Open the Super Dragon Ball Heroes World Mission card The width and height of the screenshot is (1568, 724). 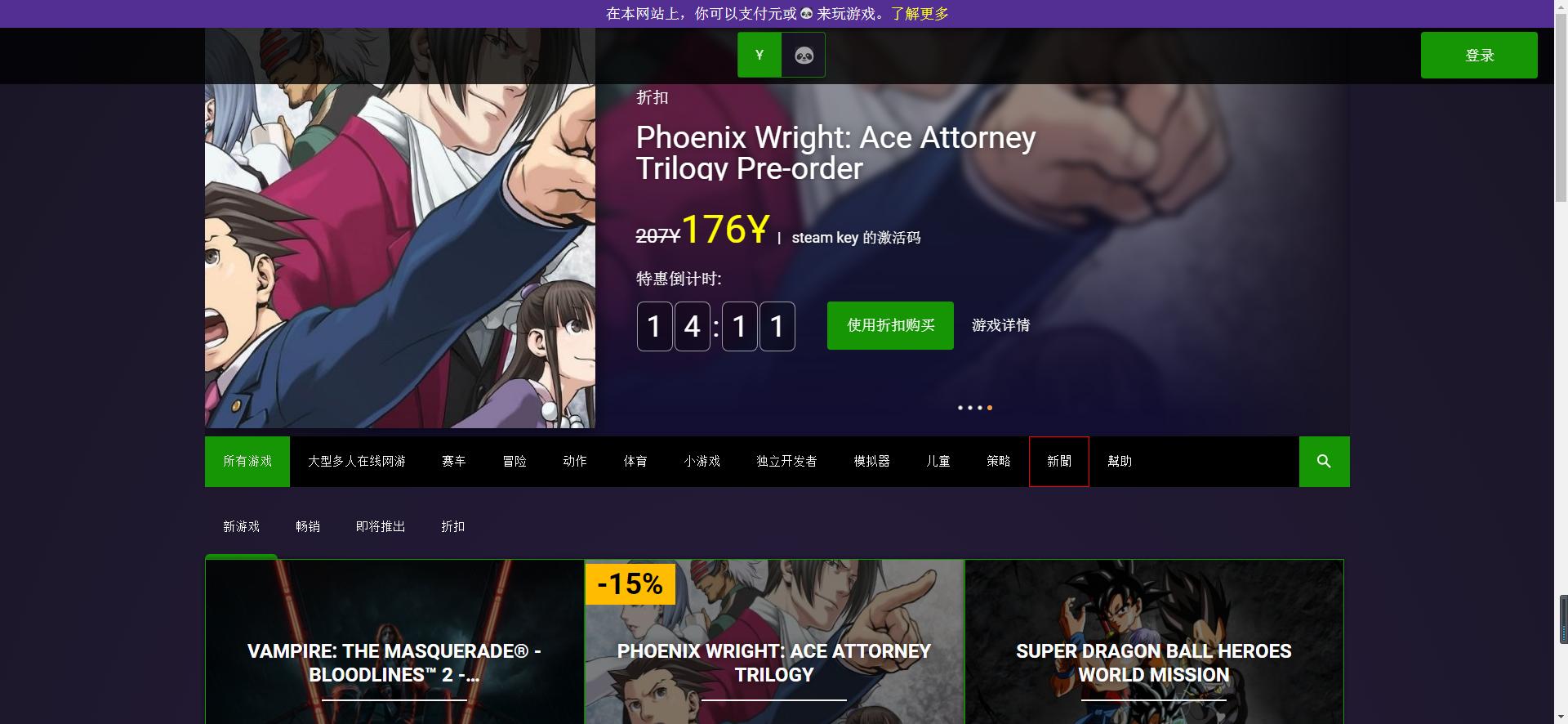pyautogui.click(x=1154, y=641)
